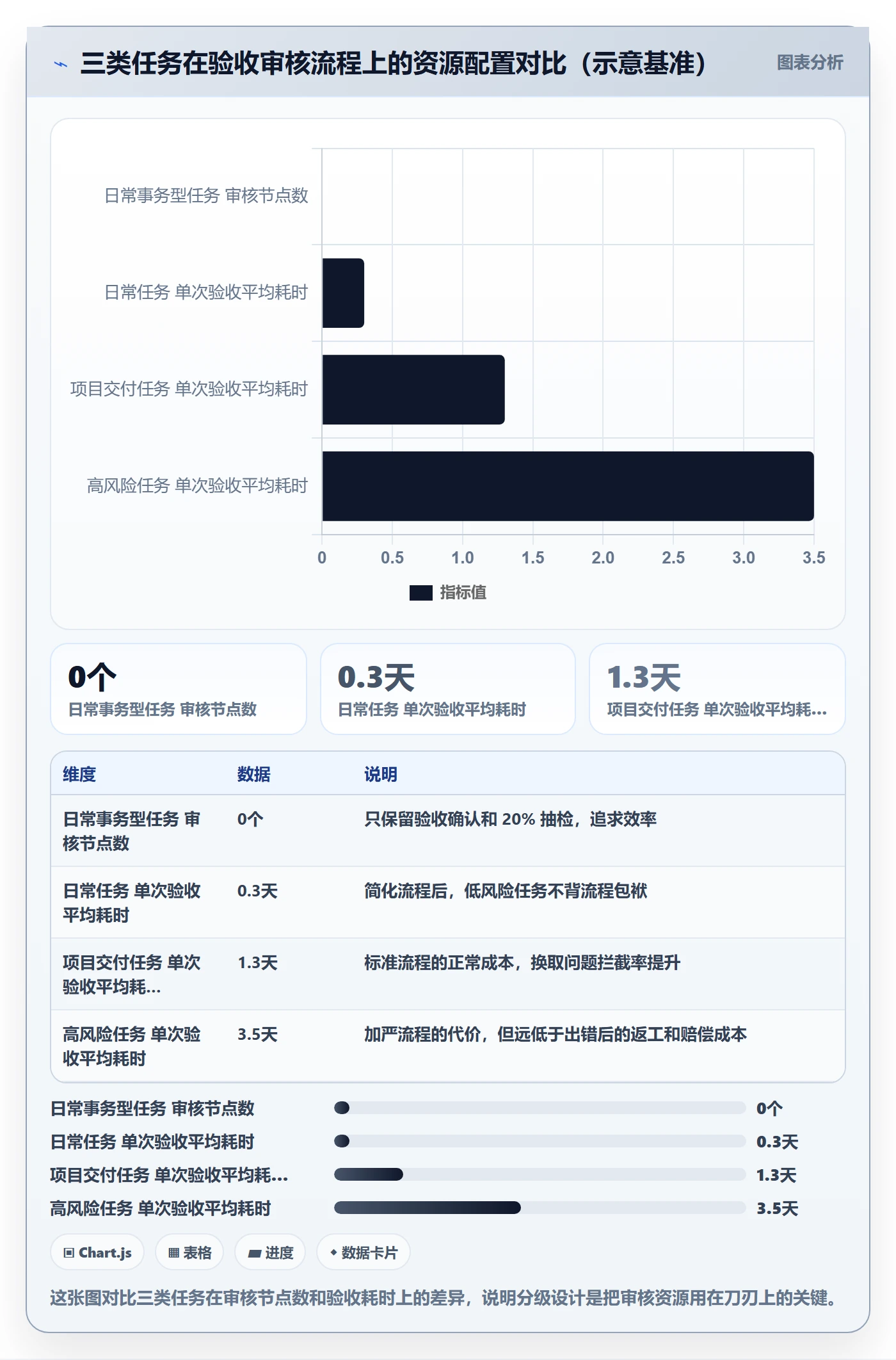Click the grid icon in 表格 tag

(173, 1253)
